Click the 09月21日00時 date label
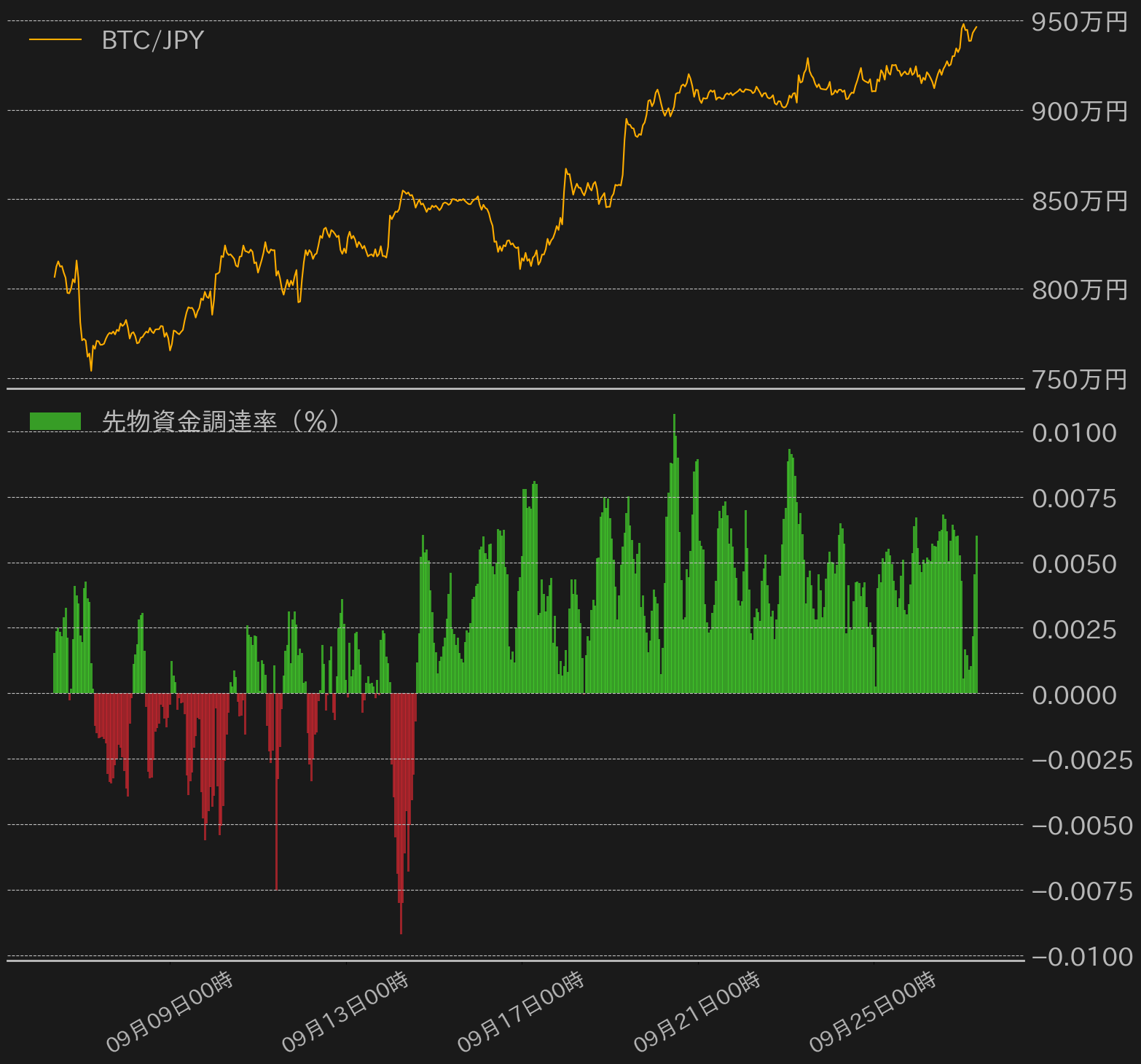 coord(697,1012)
